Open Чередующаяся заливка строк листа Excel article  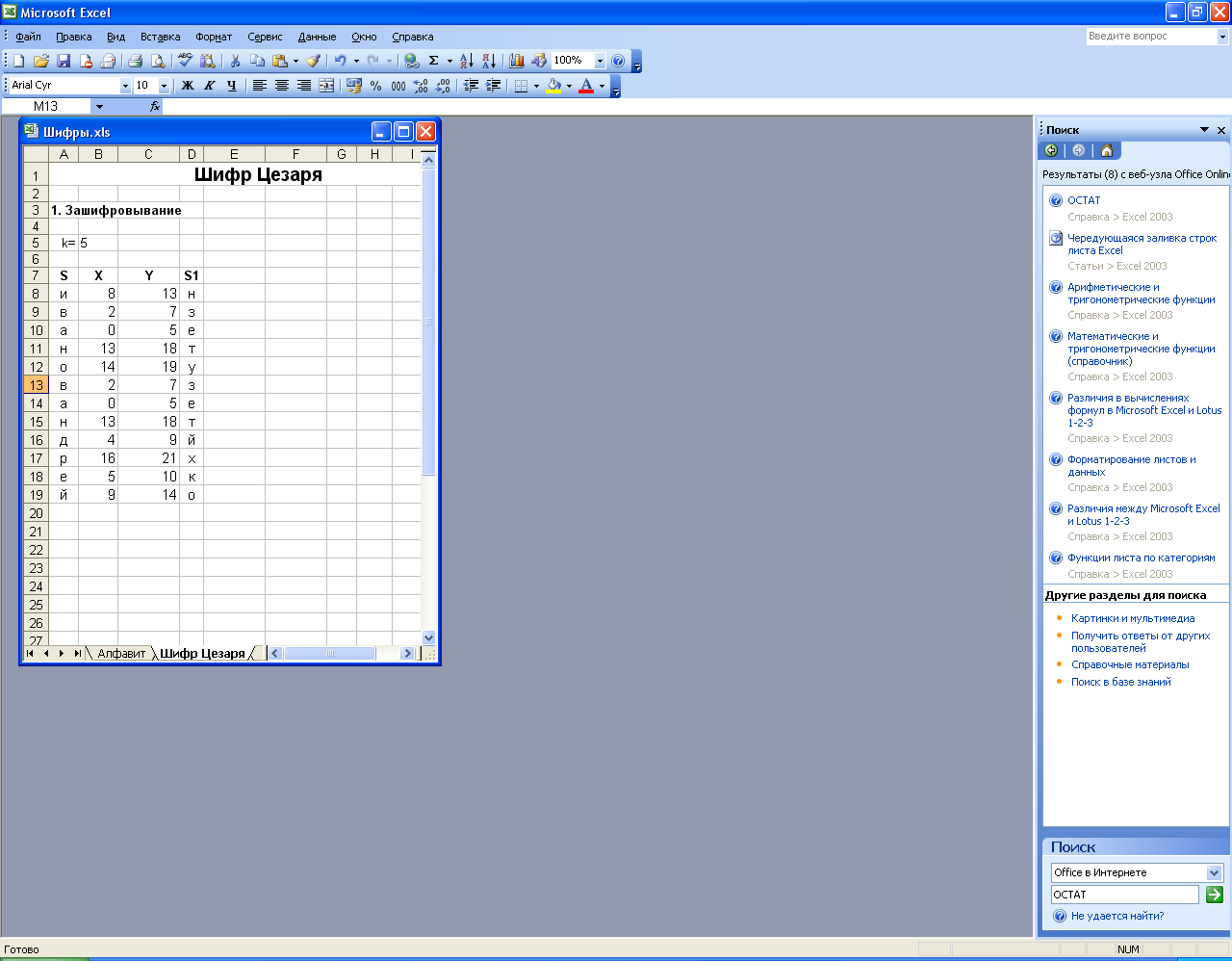tap(1142, 244)
